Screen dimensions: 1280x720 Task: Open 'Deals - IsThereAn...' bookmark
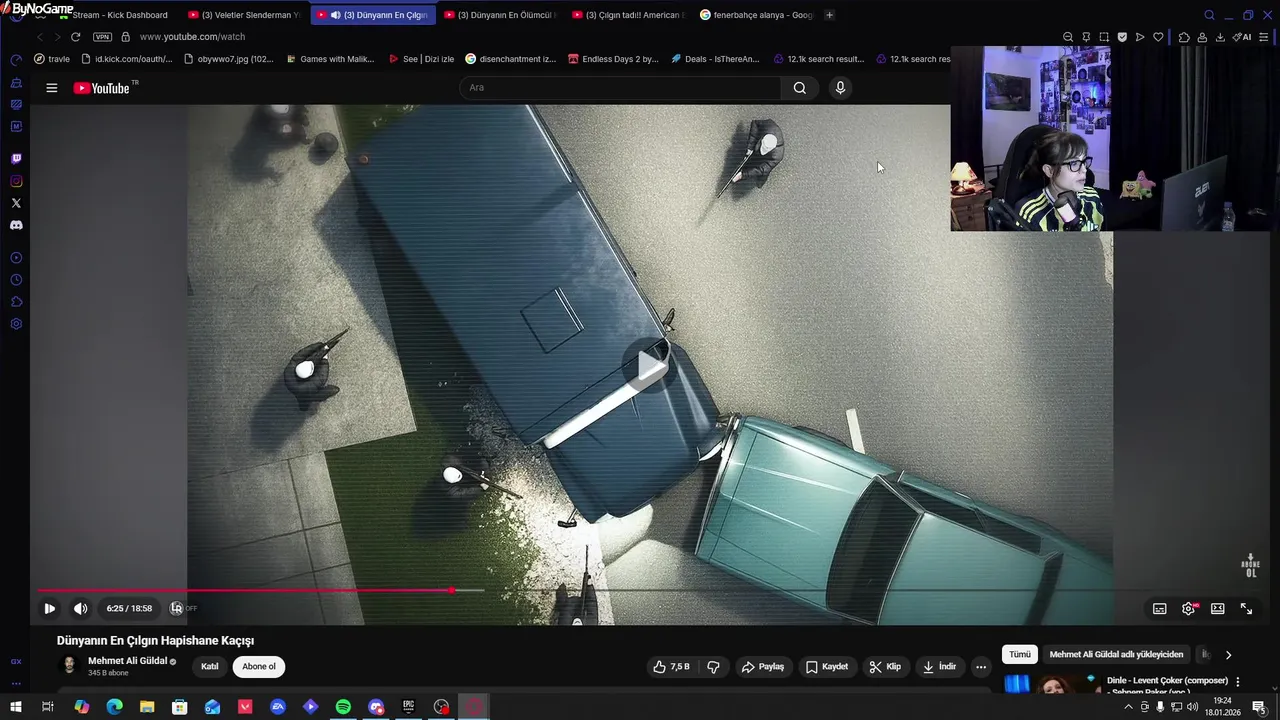(715, 59)
